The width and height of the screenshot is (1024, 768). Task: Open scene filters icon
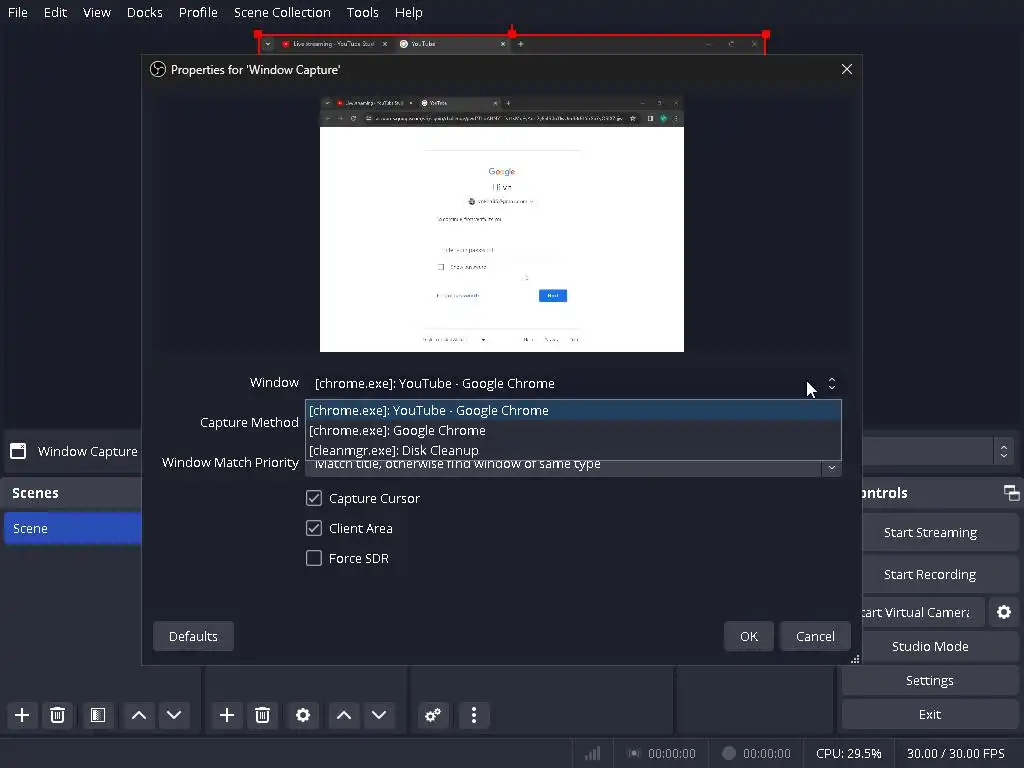click(x=98, y=715)
